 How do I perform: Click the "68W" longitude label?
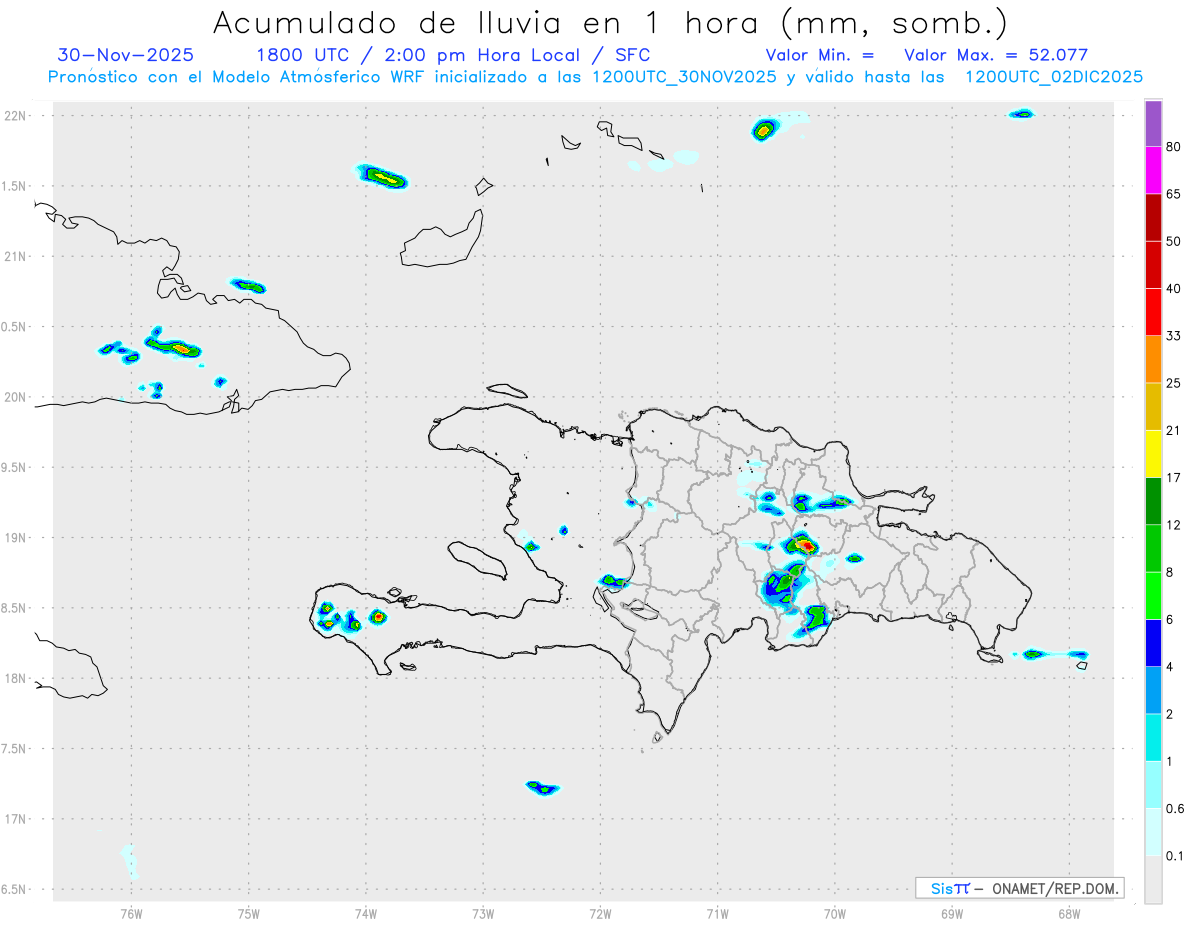[x=1069, y=913]
